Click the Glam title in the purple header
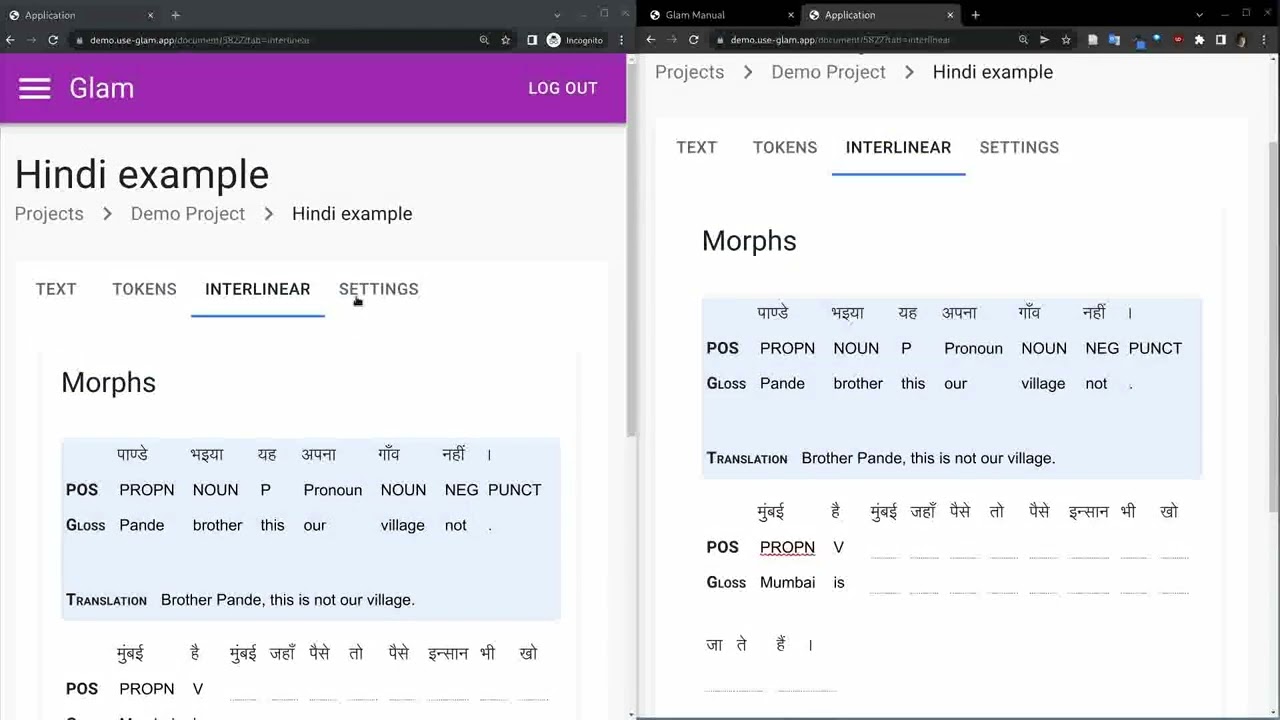Image resolution: width=1280 pixels, height=720 pixels. point(102,88)
